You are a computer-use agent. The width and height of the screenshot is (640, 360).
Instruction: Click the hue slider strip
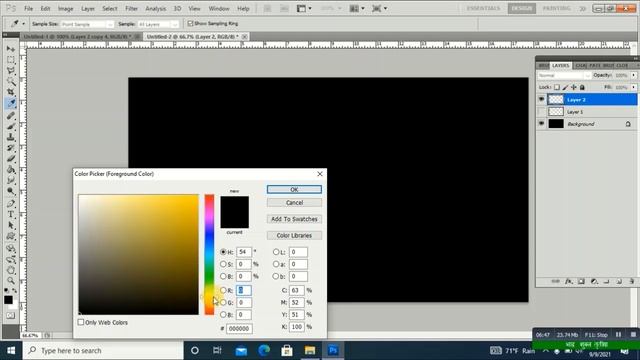point(209,254)
